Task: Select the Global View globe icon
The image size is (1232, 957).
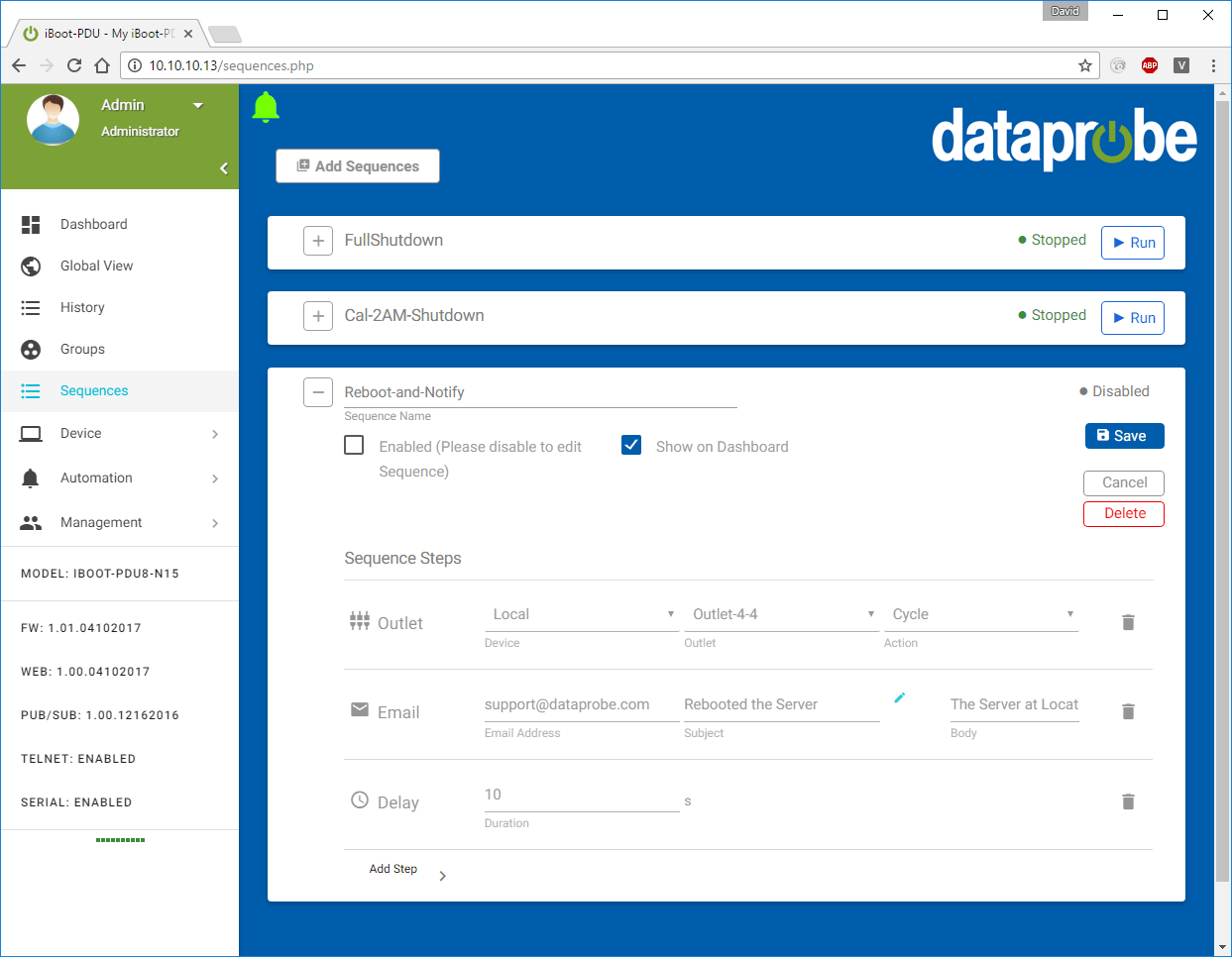Action: [30, 266]
